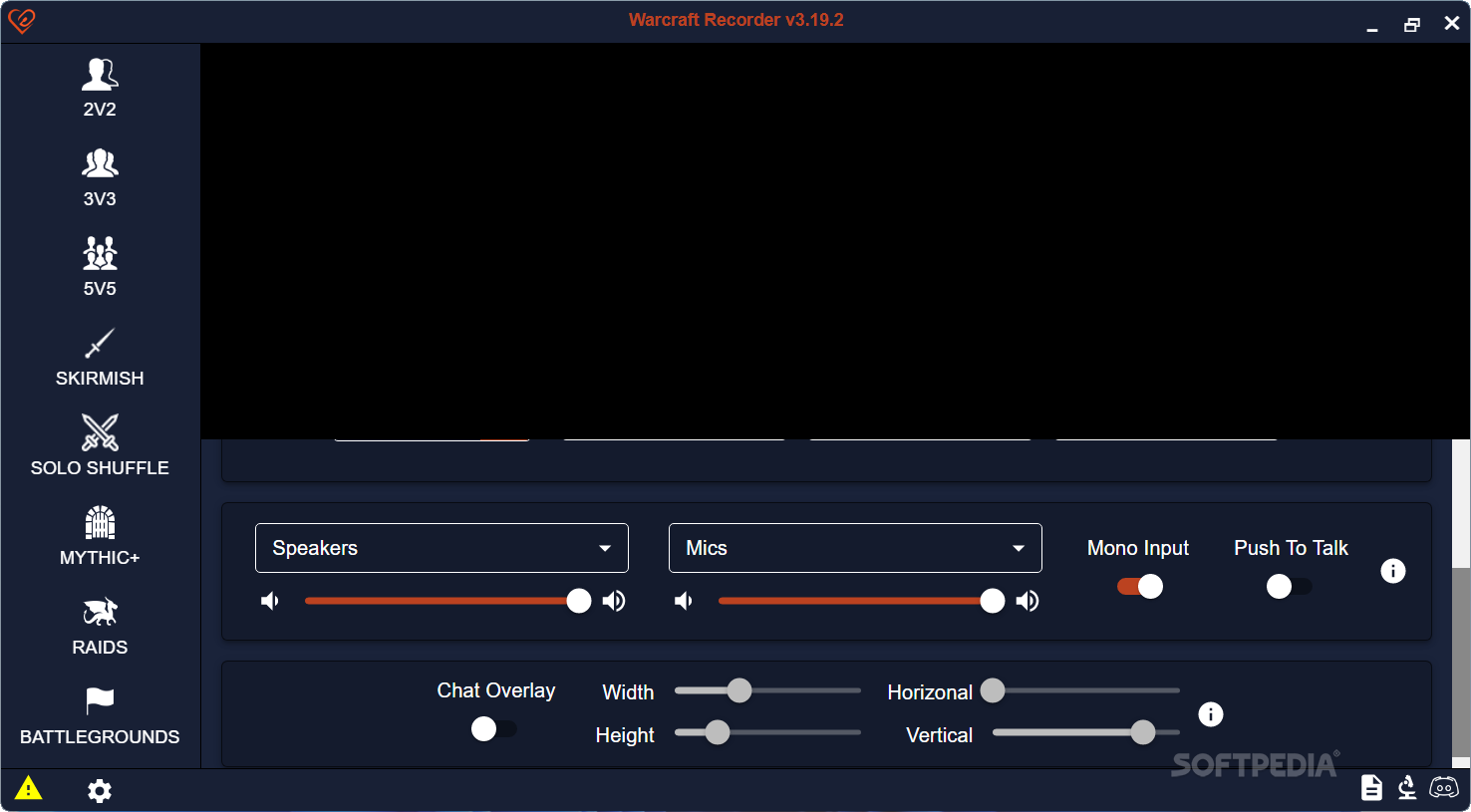Expand the Speakers device dropdown
This screenshot has width=1471, height=812.
[x=441, y=548]
